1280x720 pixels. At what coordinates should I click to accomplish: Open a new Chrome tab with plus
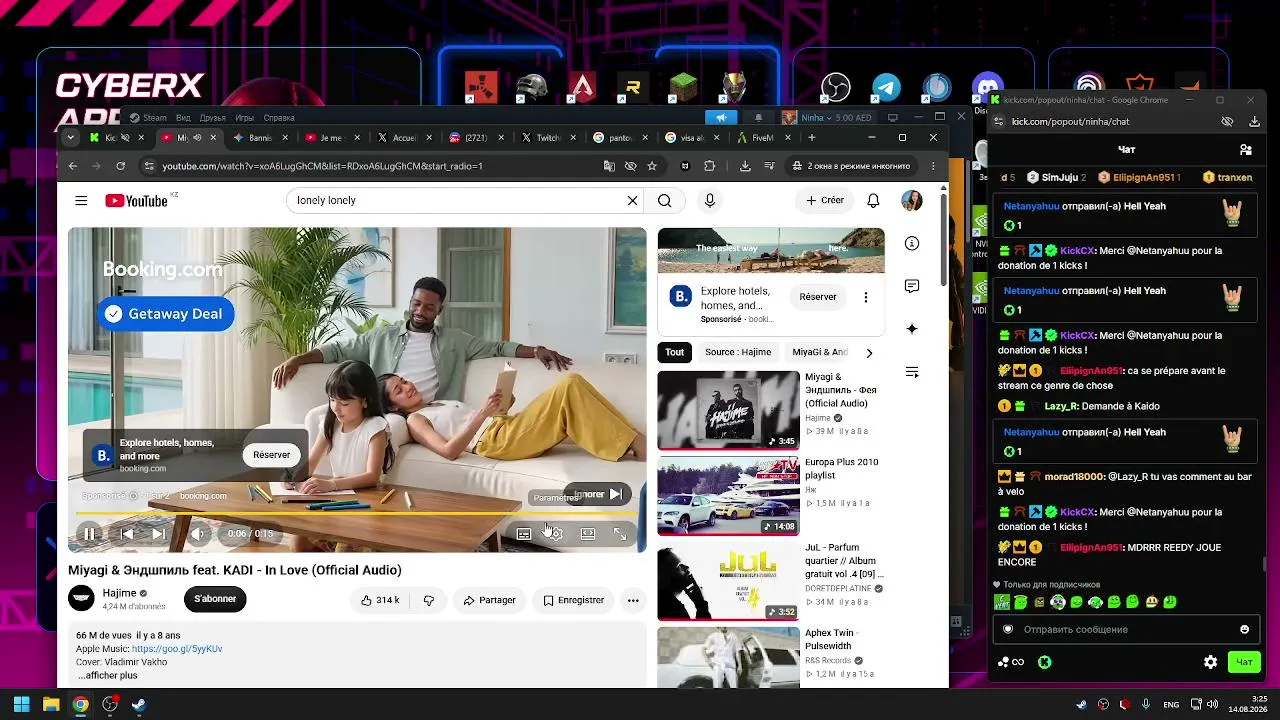click(812, 137)
